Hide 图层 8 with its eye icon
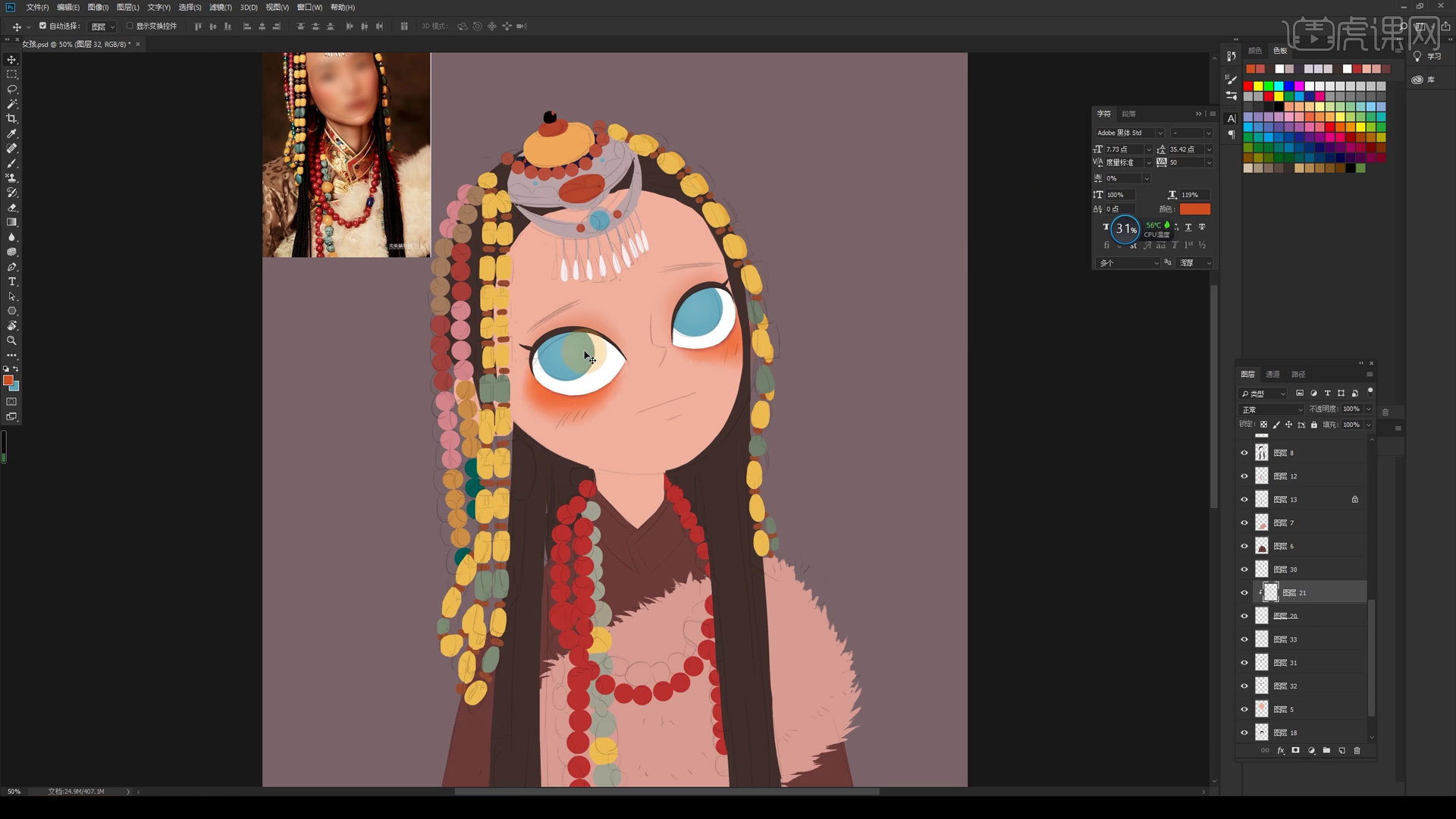 (x=1244, y=453)
